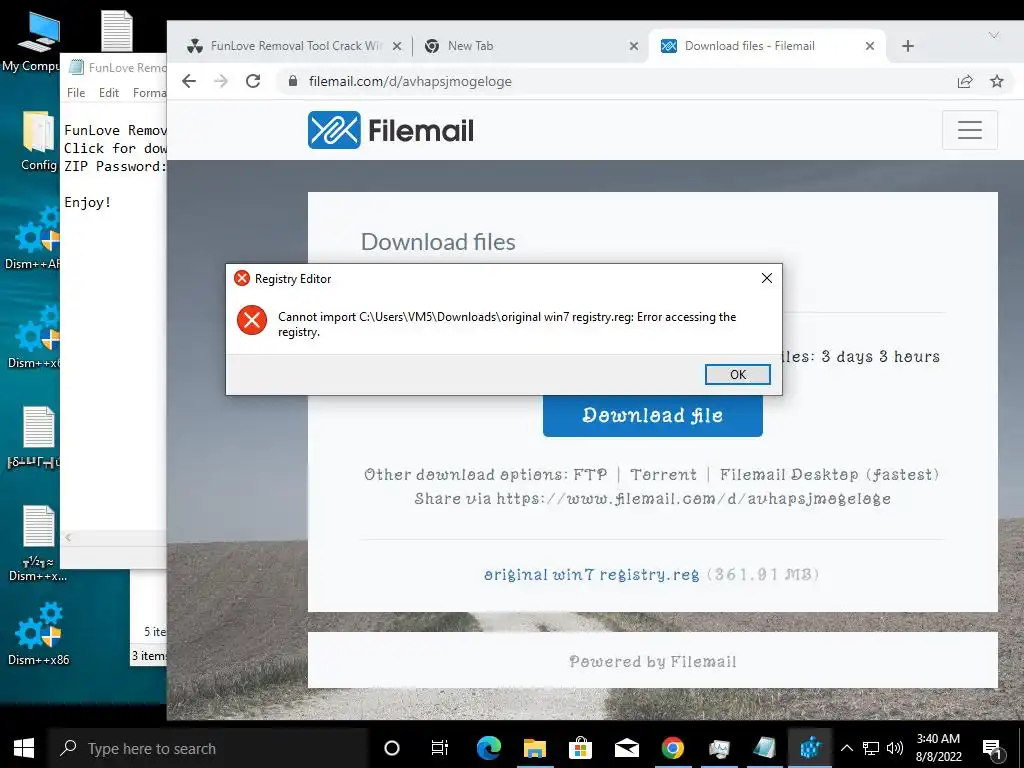Click the taskbar search box
This screenshot has width=1024, height=768.
pyautogui.click(x=208, y=748)
